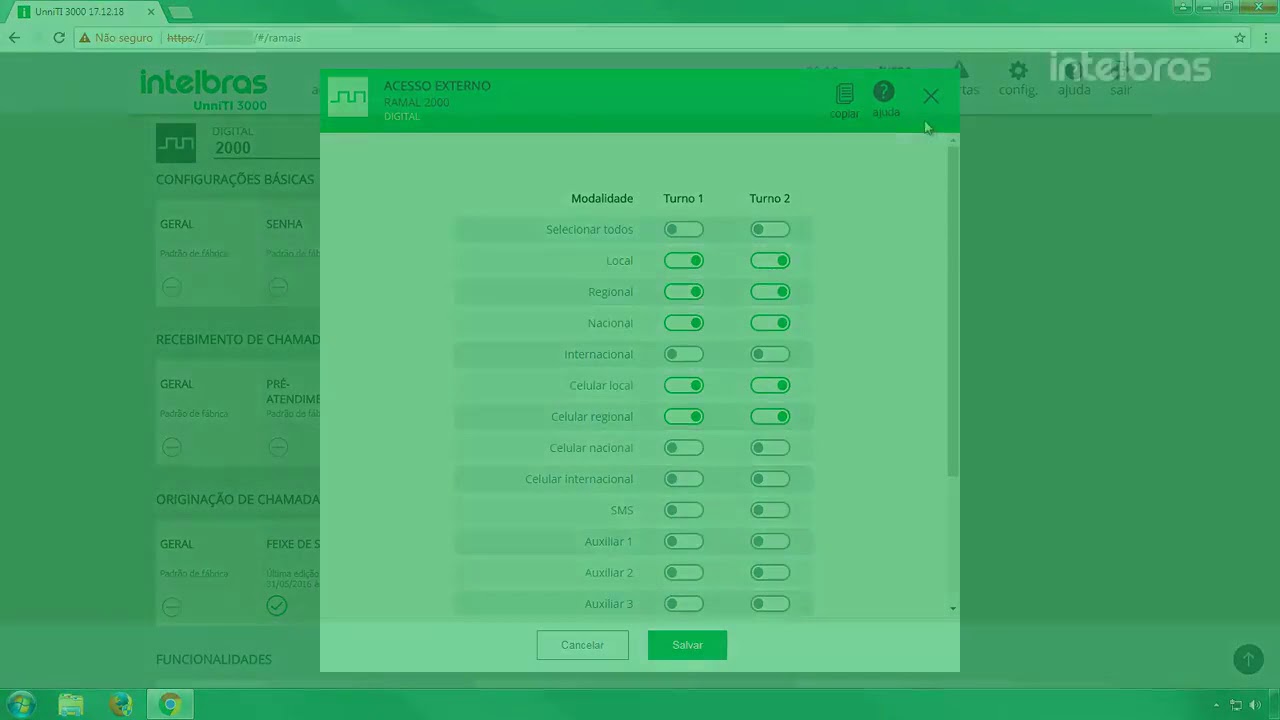Image resolution: width=1280 pixels, height=720 pixels.
Task: Open File Explorer from taskbar
Action: point(71,705)
